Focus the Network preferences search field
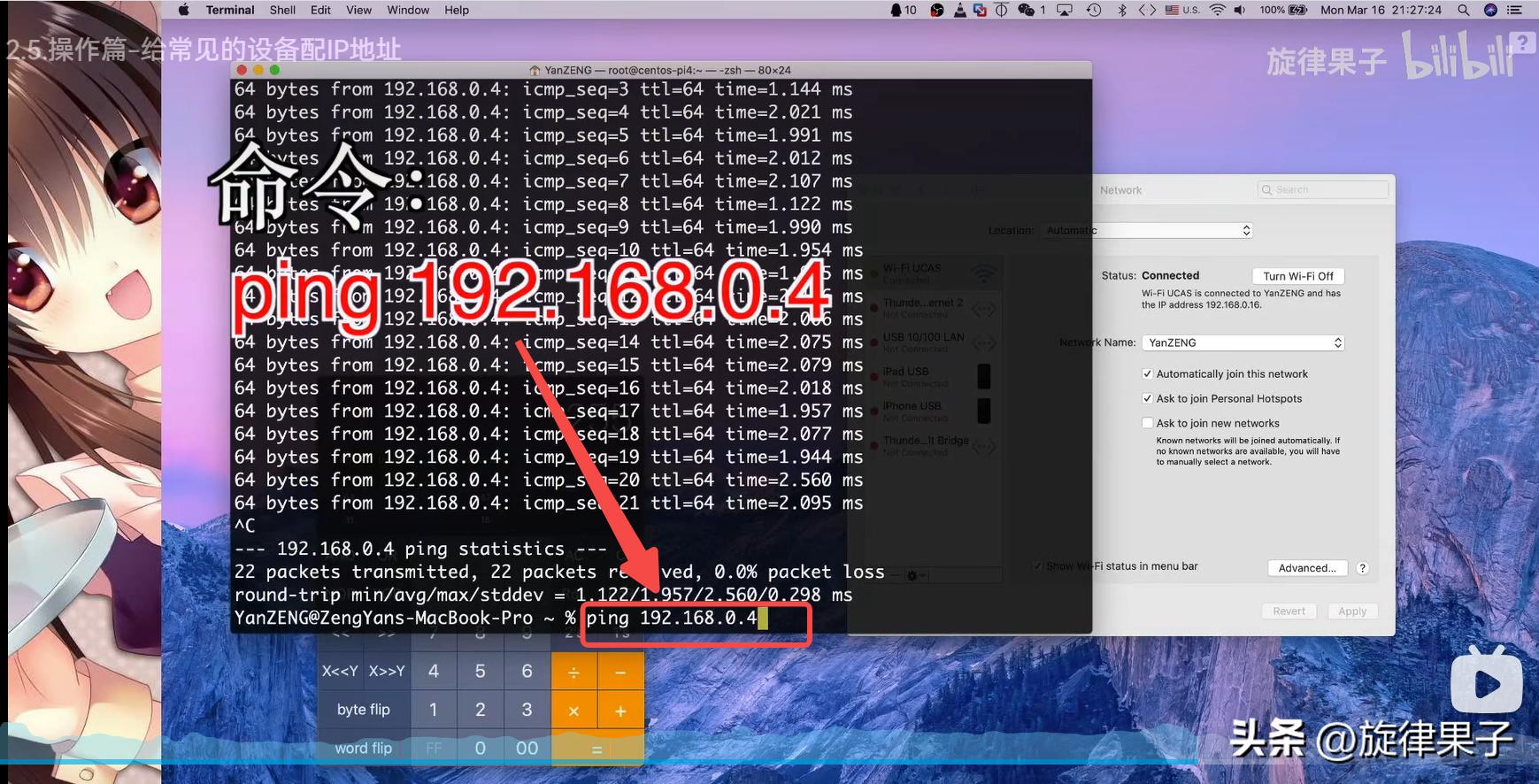 click(x=1323, y=190)
